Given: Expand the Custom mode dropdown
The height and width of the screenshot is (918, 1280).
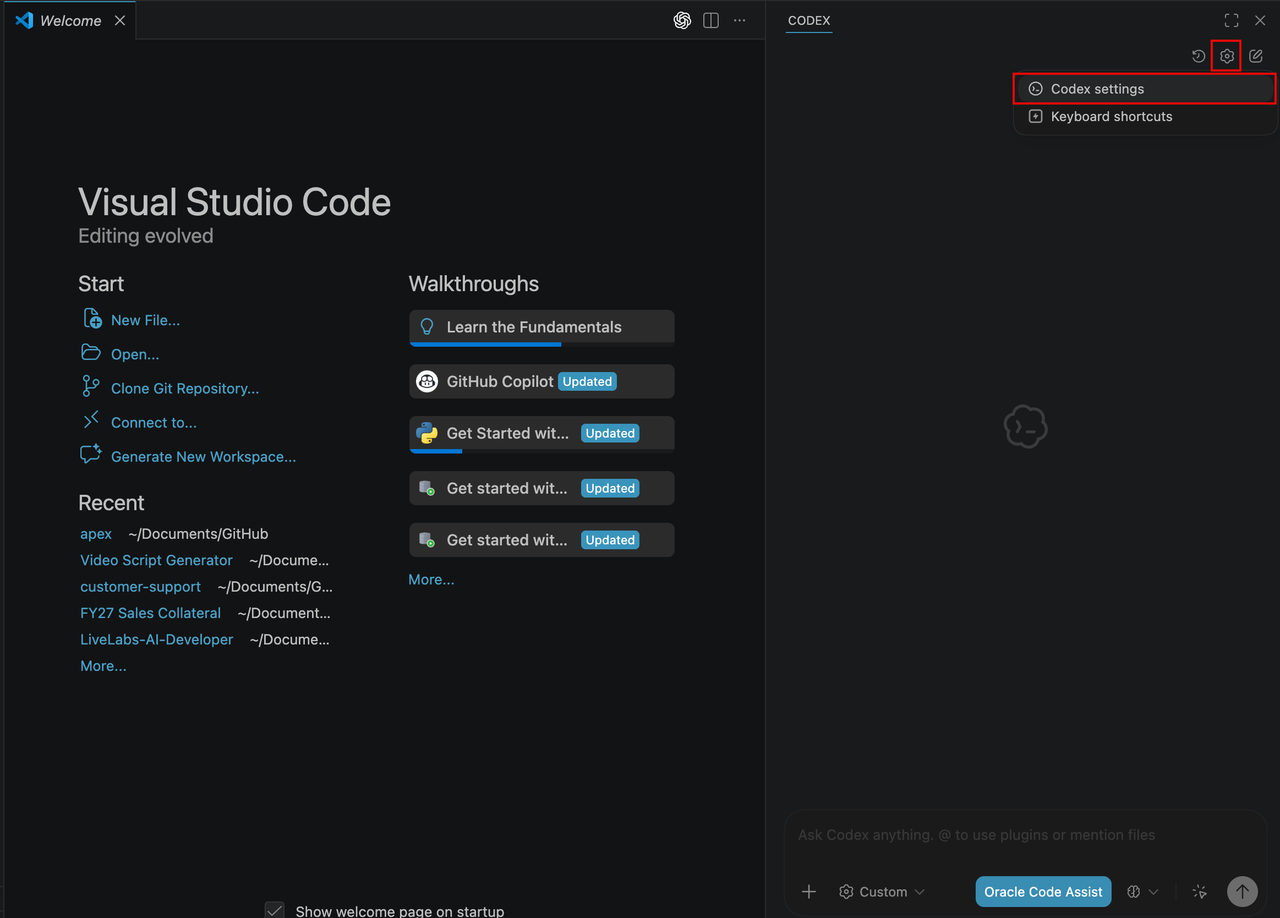Looking at the screenshot, I should coord(882,892).
